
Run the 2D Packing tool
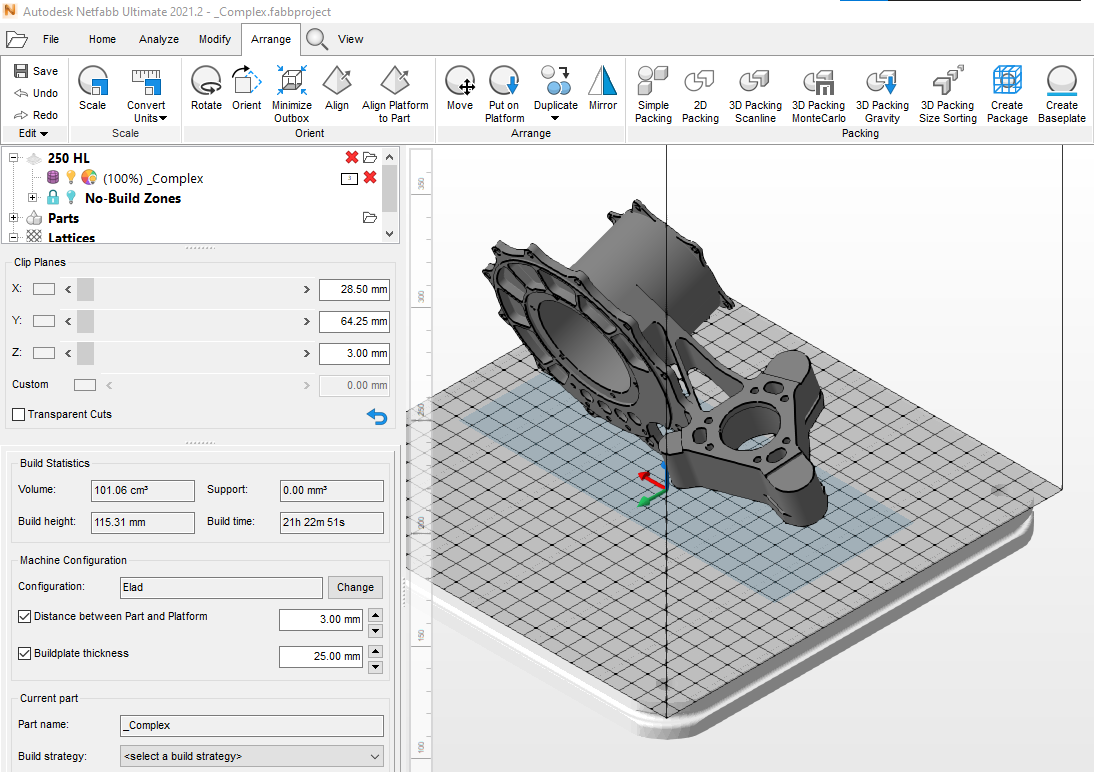click(700, 95)
